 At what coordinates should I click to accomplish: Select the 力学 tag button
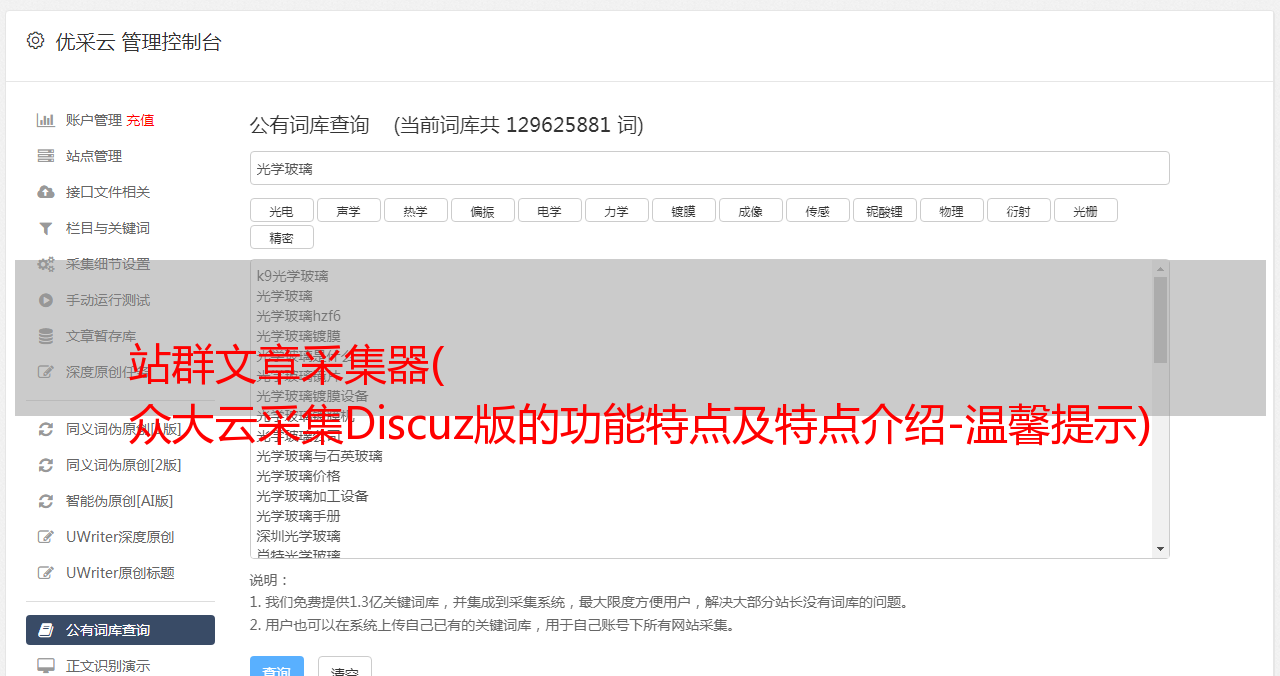coord(616,210)
